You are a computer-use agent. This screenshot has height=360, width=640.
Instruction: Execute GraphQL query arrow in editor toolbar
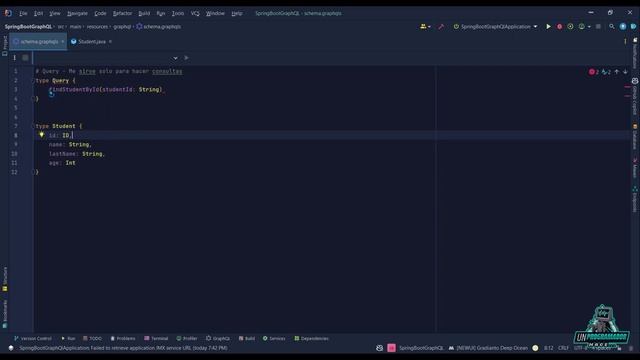click(x=187, y=58)
